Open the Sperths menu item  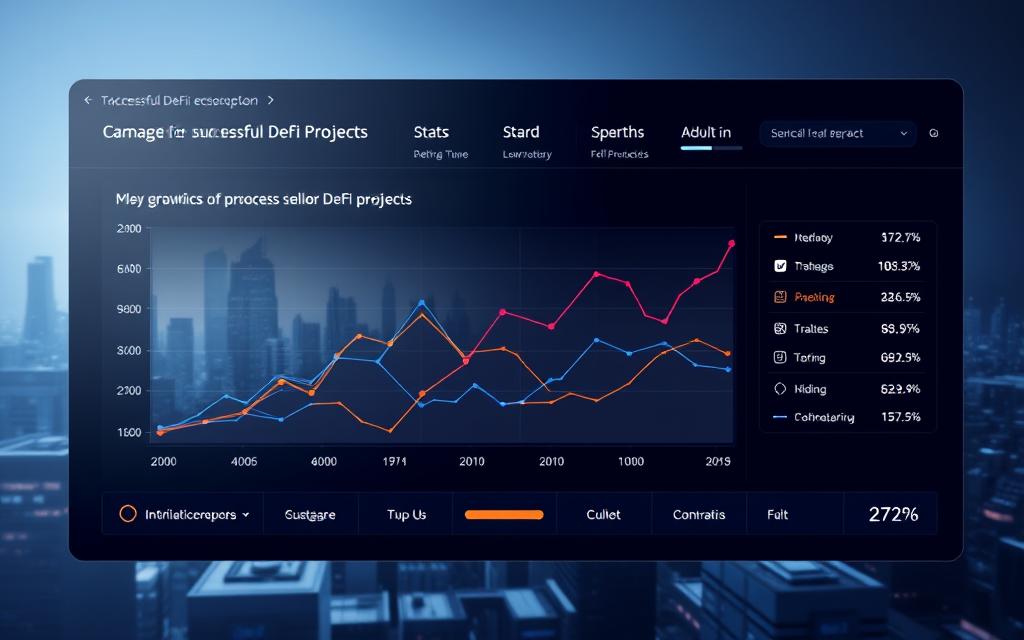tap(618, 131)
